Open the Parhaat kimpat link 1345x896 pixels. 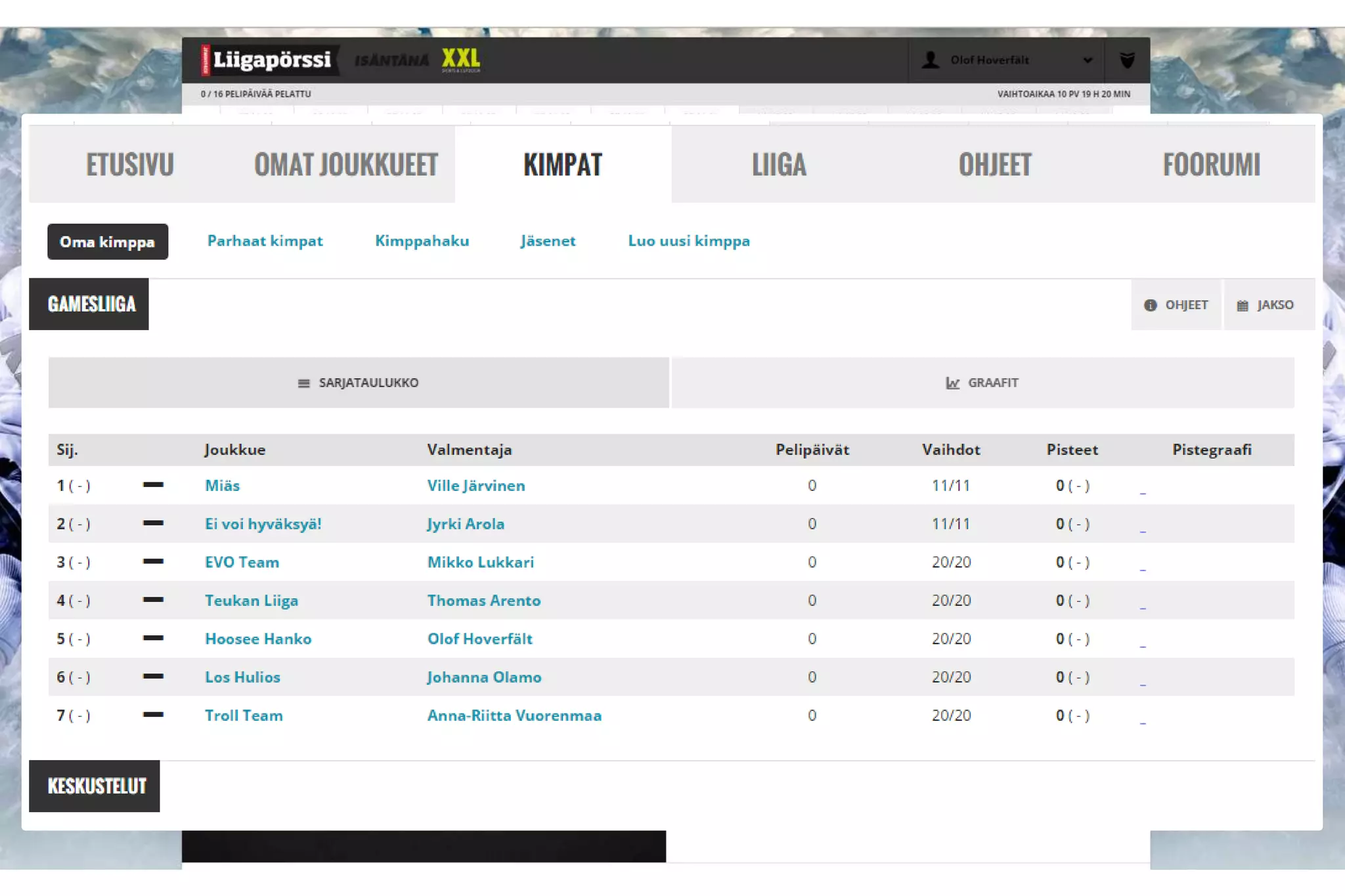click(x=265, y=241)
